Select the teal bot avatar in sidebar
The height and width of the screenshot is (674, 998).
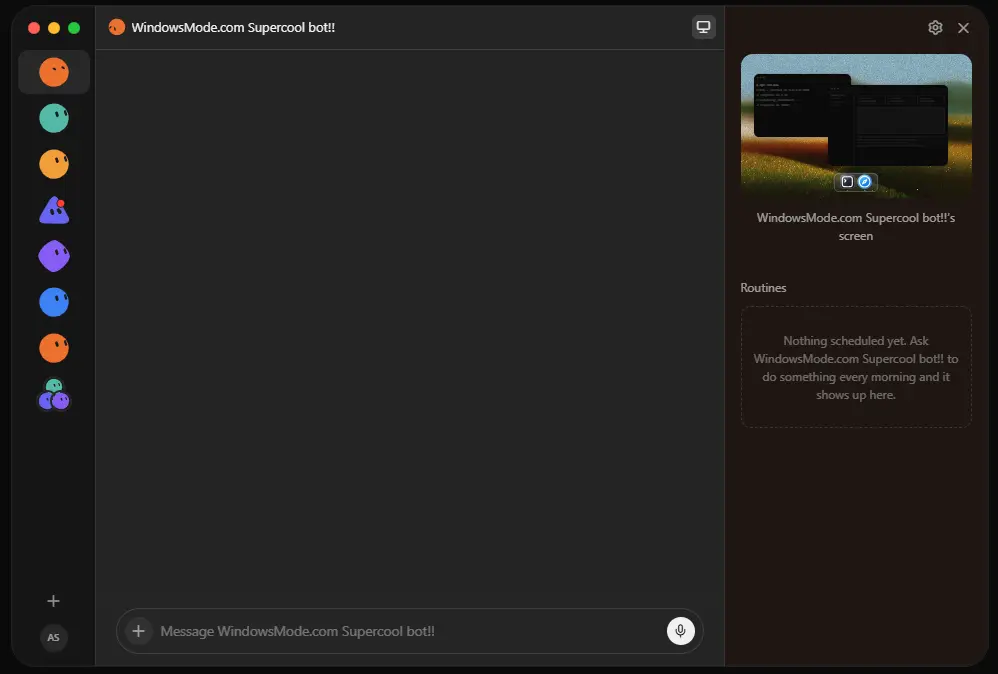tap(54, 118)
